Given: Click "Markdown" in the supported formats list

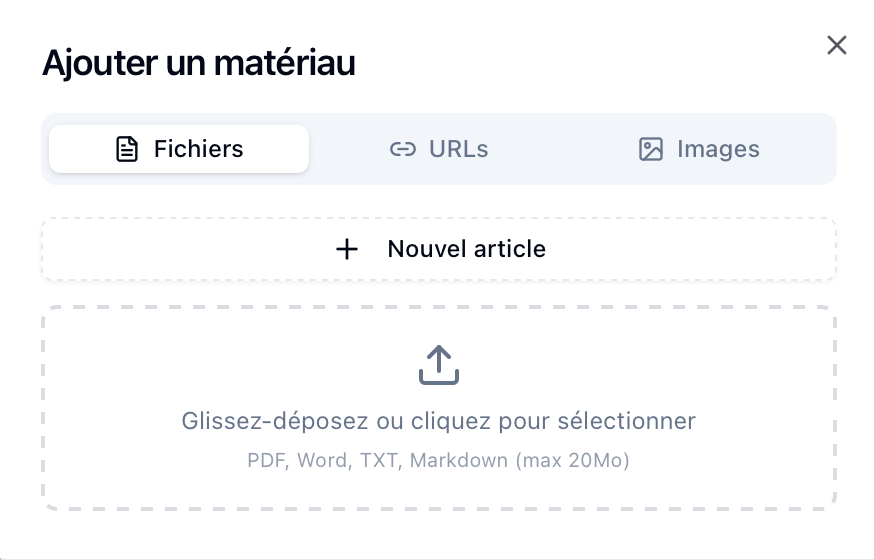Looking at the screenshot, I should [x=459, y=461].
